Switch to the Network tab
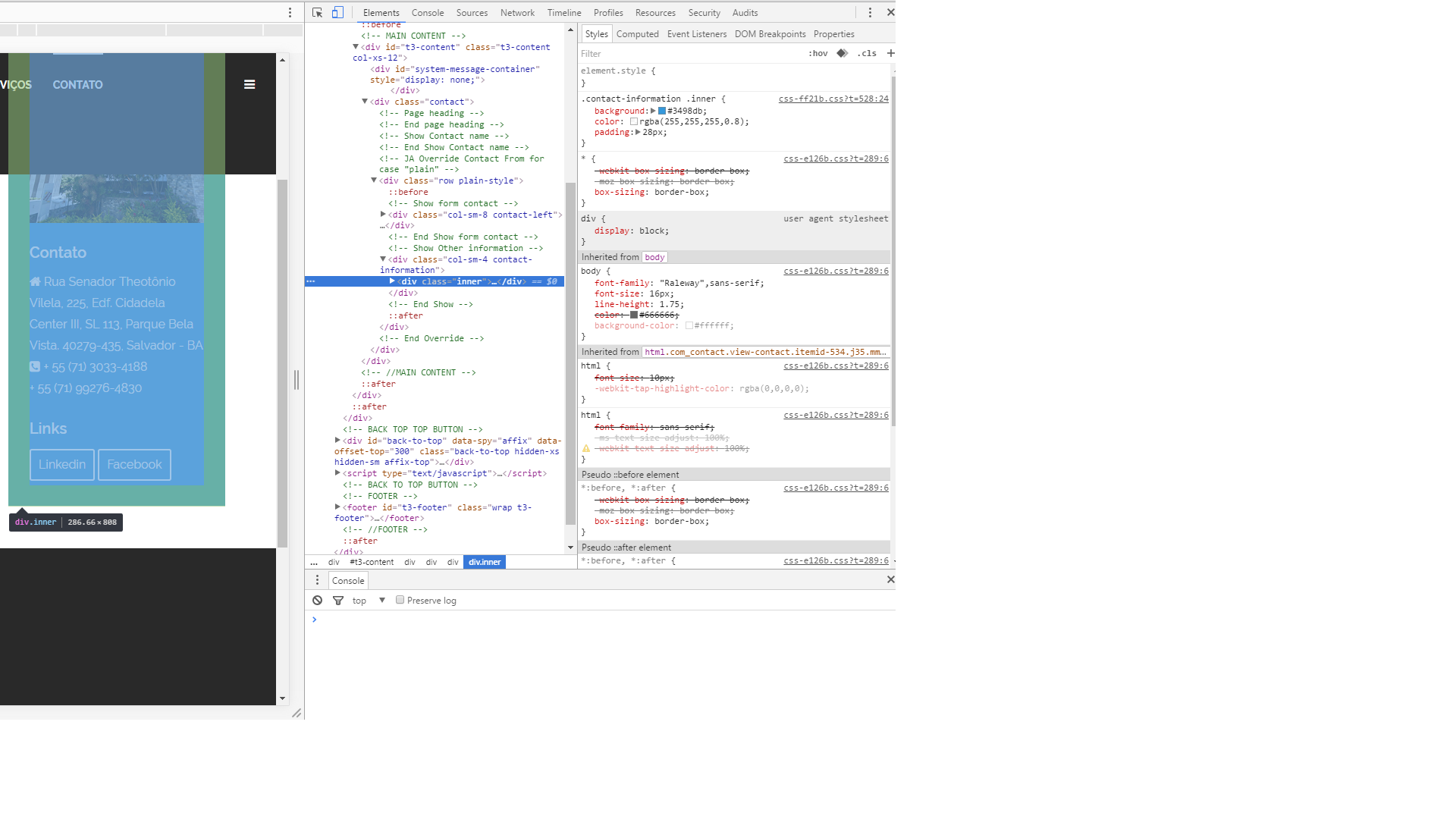The height and width of the screenshot is (819, 1456). pos(517,12)
